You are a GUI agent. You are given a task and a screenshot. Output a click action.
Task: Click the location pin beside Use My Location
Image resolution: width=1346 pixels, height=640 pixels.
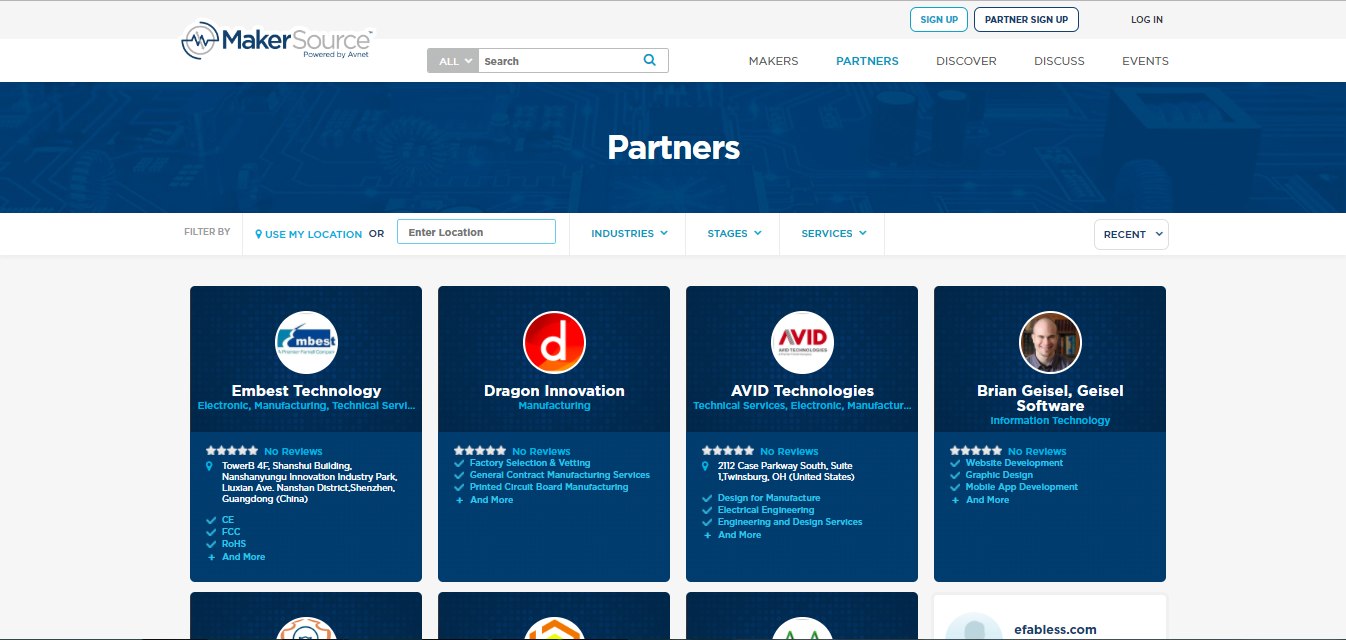coord(258,234)
